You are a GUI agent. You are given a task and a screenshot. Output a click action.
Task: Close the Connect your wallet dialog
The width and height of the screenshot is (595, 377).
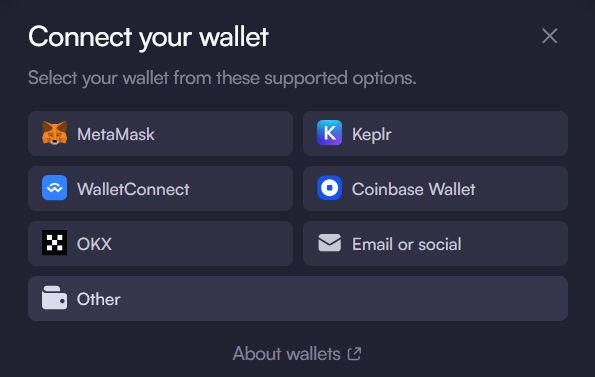coord(550,36)
